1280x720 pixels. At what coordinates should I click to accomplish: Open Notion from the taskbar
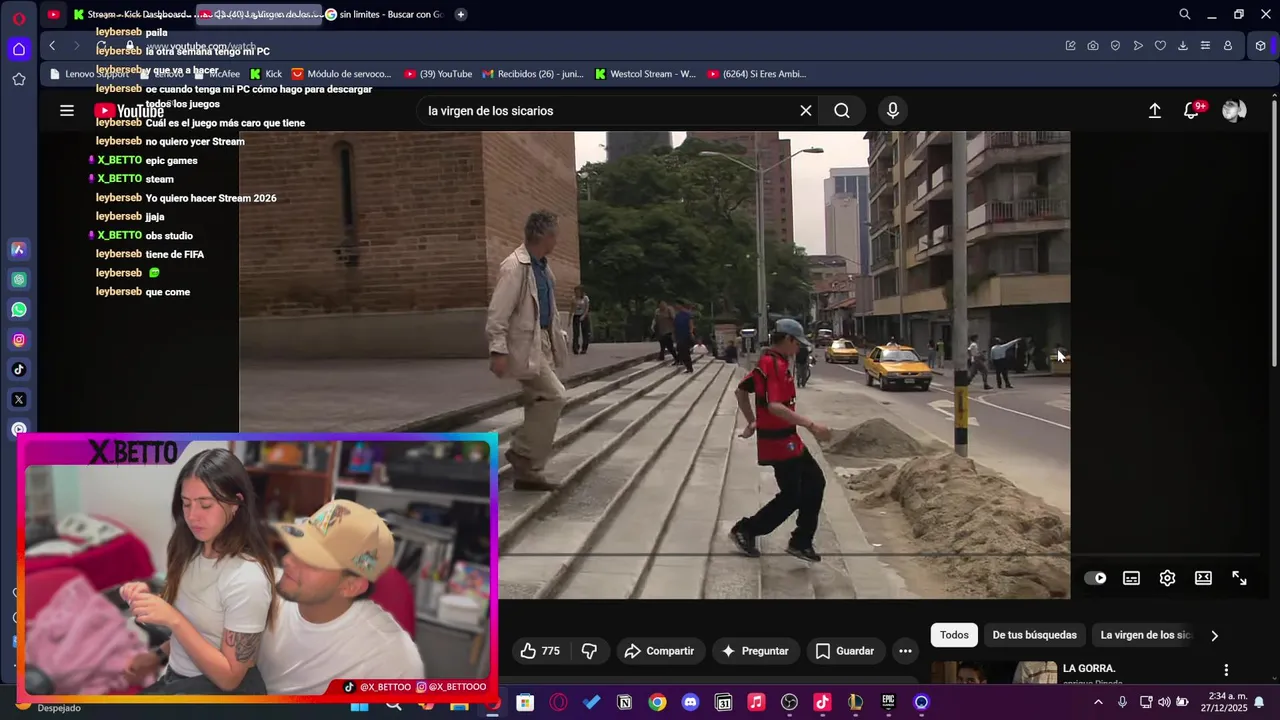(624, 703)
